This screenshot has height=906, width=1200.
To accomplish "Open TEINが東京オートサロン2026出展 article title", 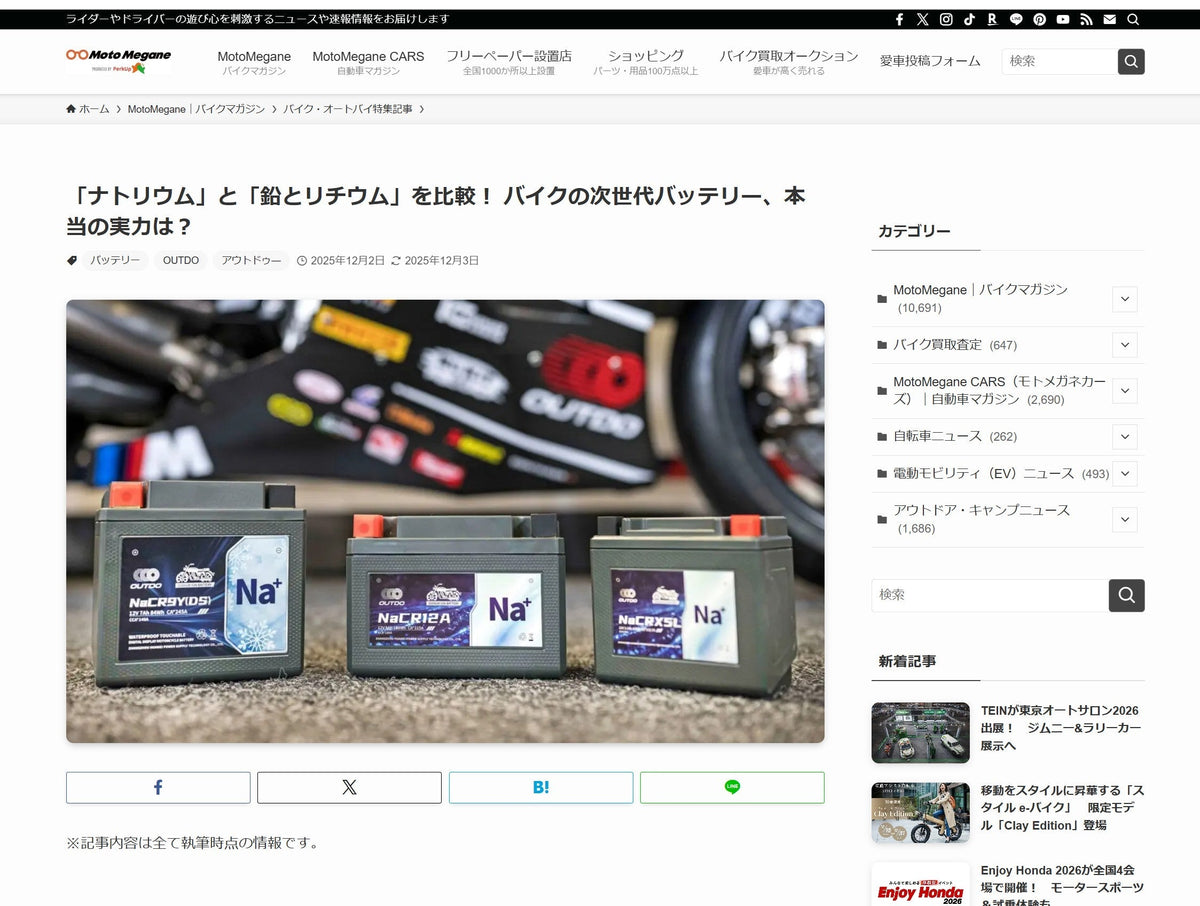I will pos(1060,728).
